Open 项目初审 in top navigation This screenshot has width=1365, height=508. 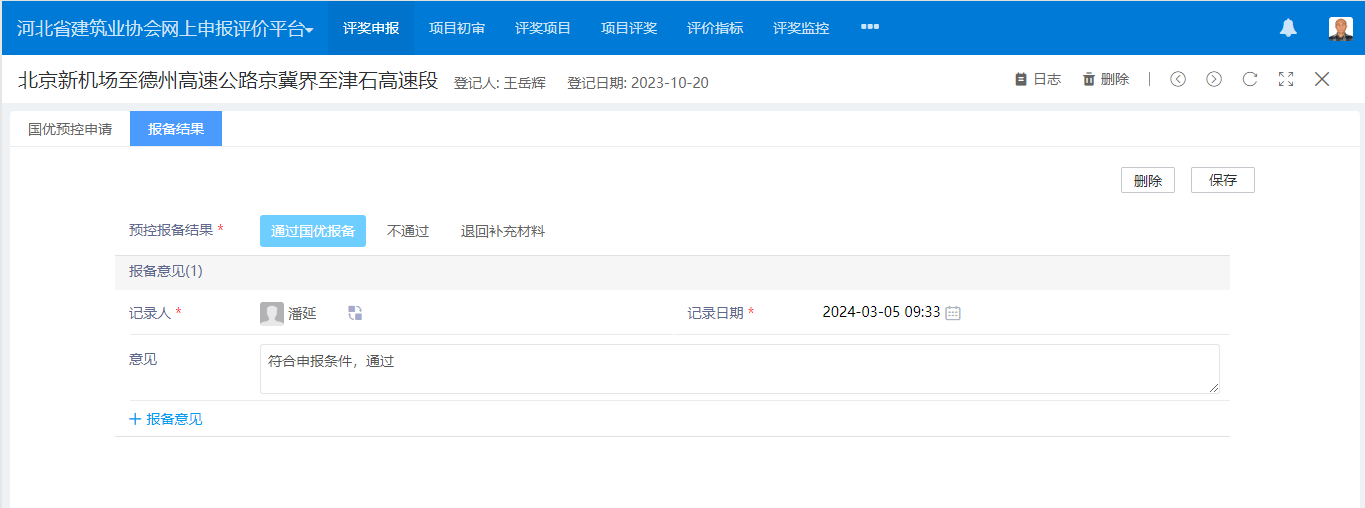point(457,28)
